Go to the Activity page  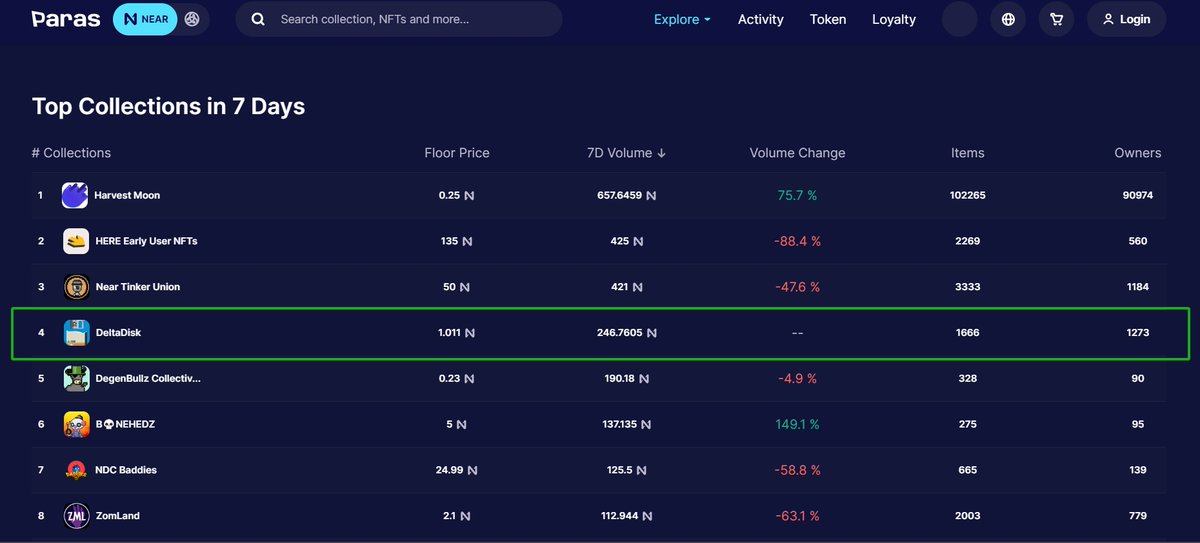(x=761, y=19)
